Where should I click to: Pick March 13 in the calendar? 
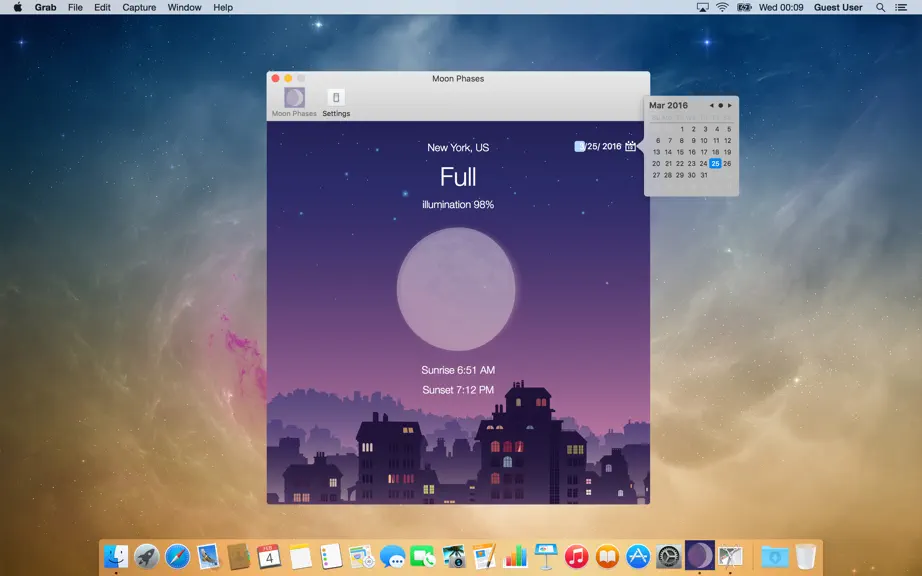[x=656, y=152]
